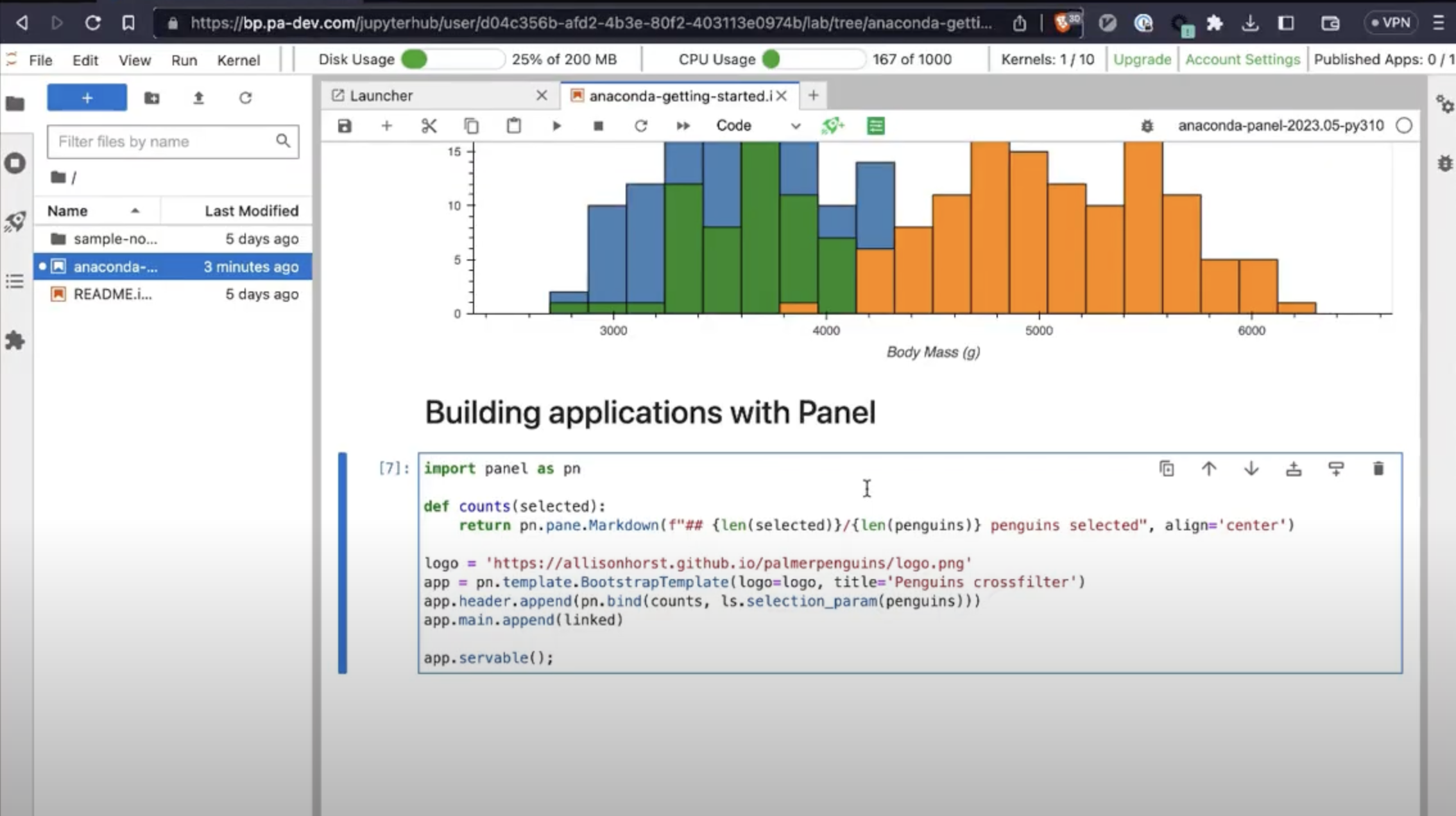Open the Run menu
Image resolution: width=1456 pixels, height=816 pixels.
tap(184, 60)
